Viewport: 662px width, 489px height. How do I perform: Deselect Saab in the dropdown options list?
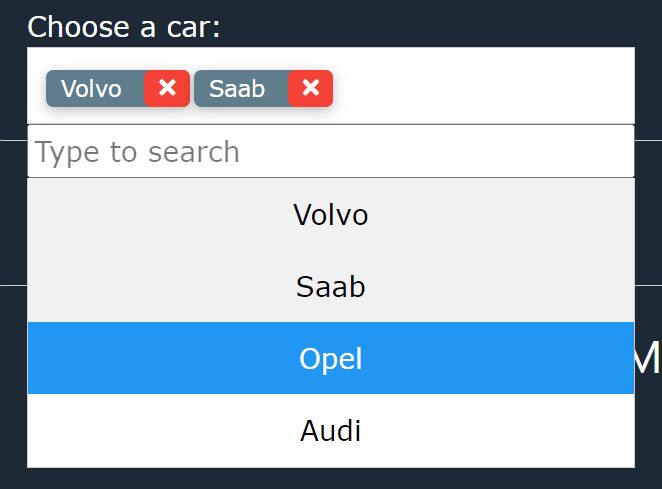point(331,286)
